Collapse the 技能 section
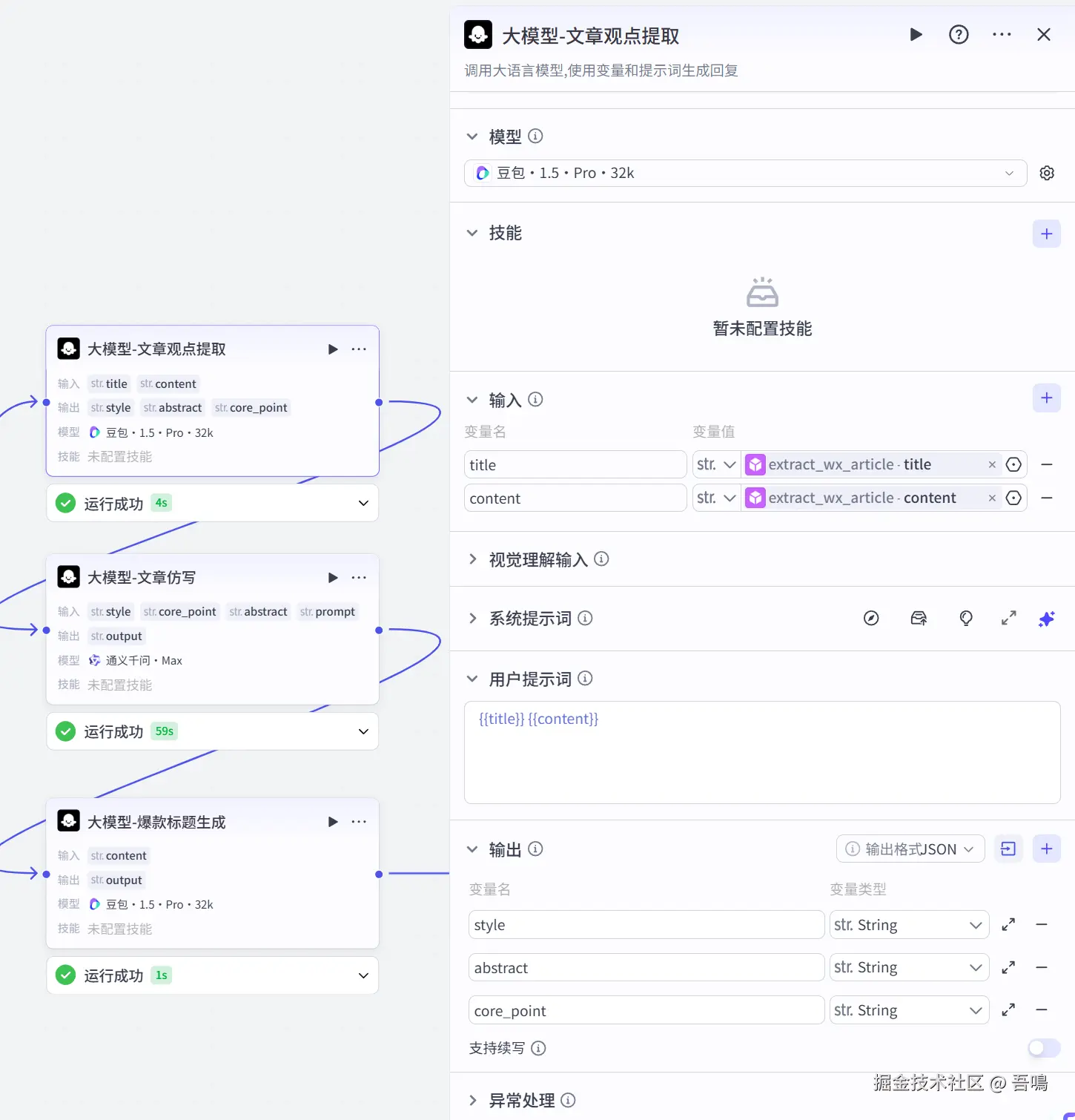The image size is (1075, 1120). (x=472, y=233)
